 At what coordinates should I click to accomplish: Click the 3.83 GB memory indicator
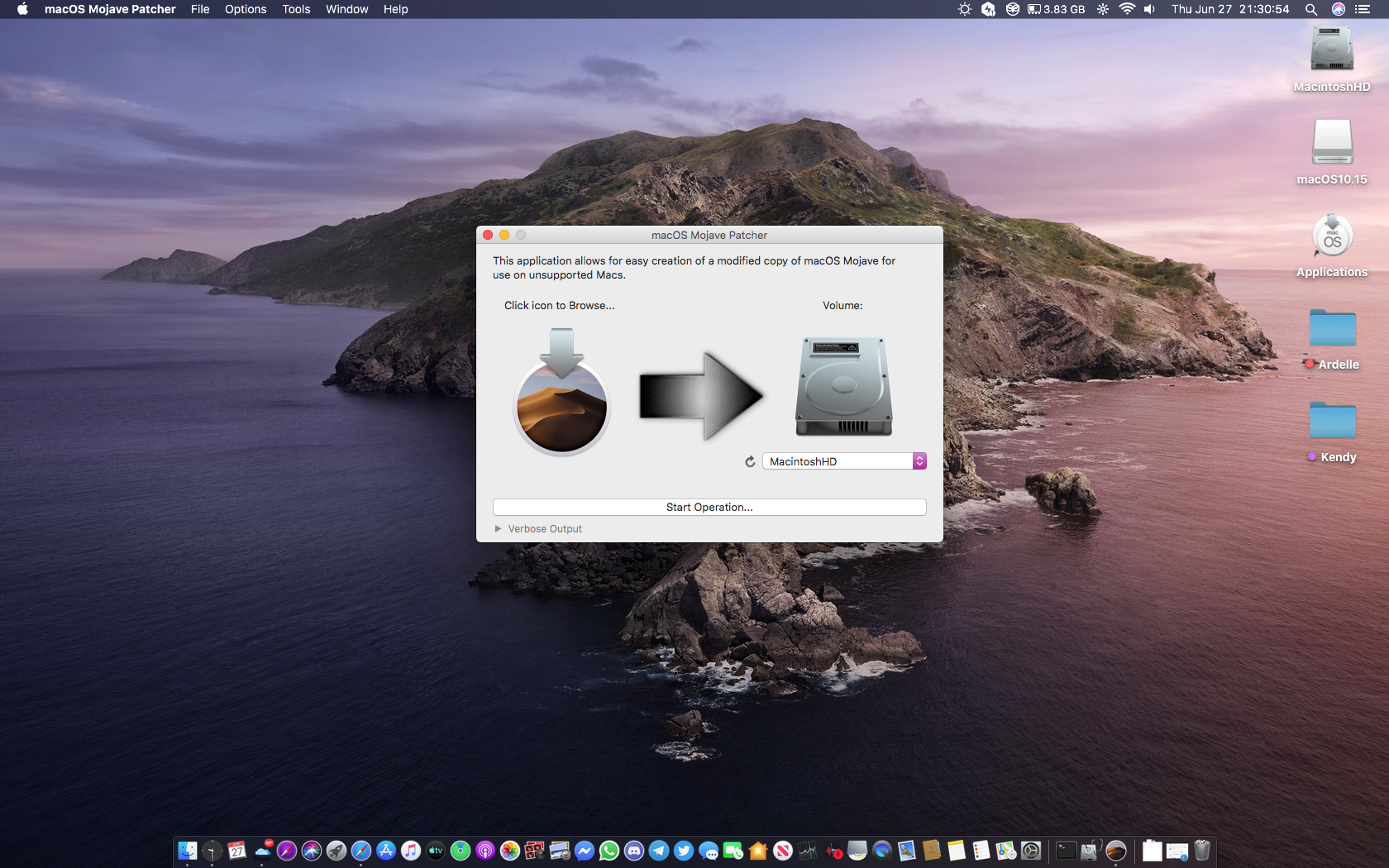point(1056,9)
